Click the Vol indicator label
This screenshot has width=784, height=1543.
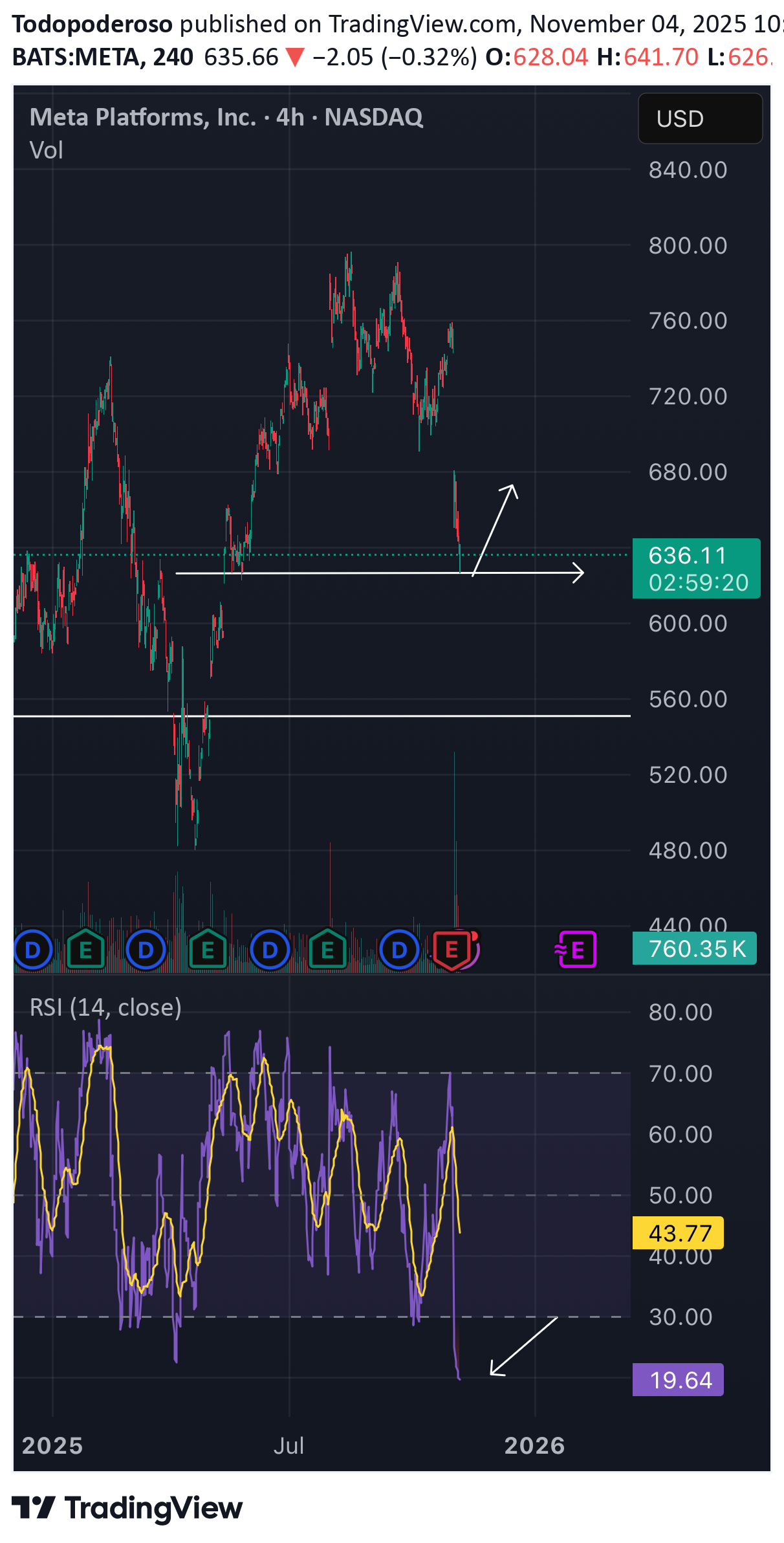(x=47, y=150)
